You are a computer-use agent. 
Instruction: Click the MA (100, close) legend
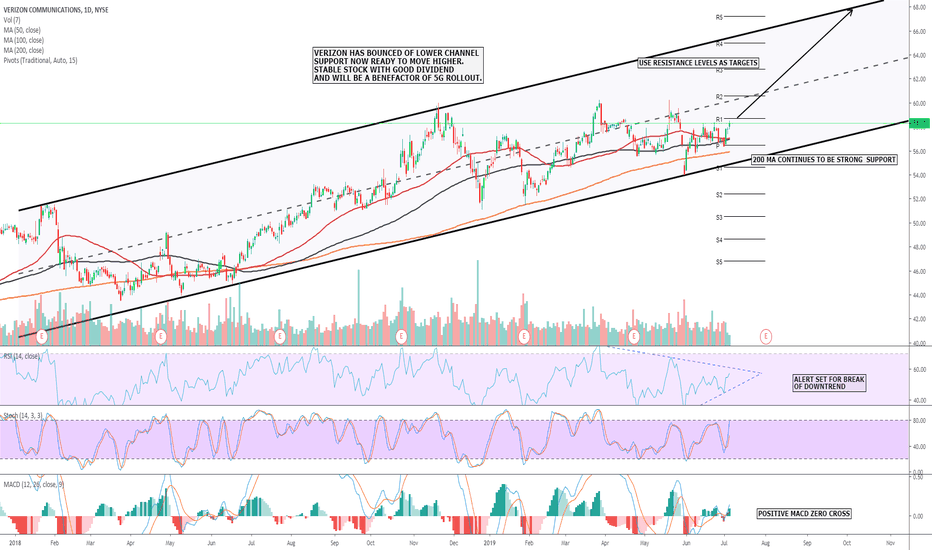pyautogui.click(x=24, y=40)
